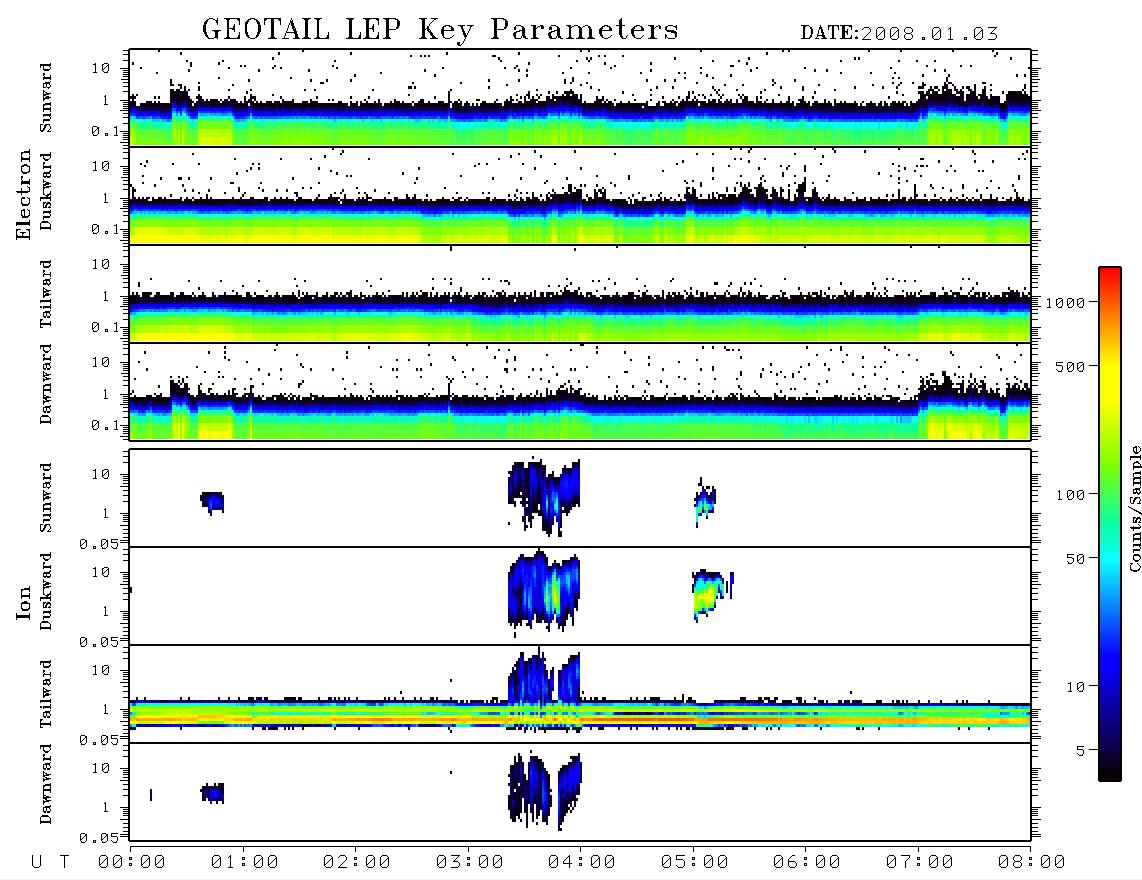Select the Electron 'Duskward' axis label

(46, 191)
